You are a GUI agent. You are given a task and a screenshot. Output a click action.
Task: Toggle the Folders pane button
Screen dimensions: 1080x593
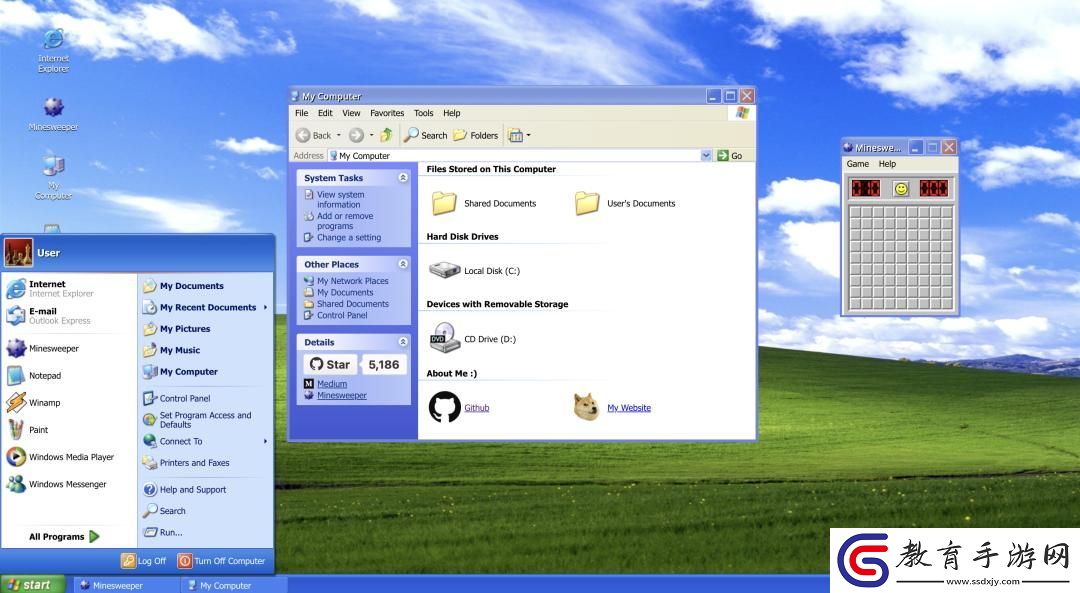point(476,135)
